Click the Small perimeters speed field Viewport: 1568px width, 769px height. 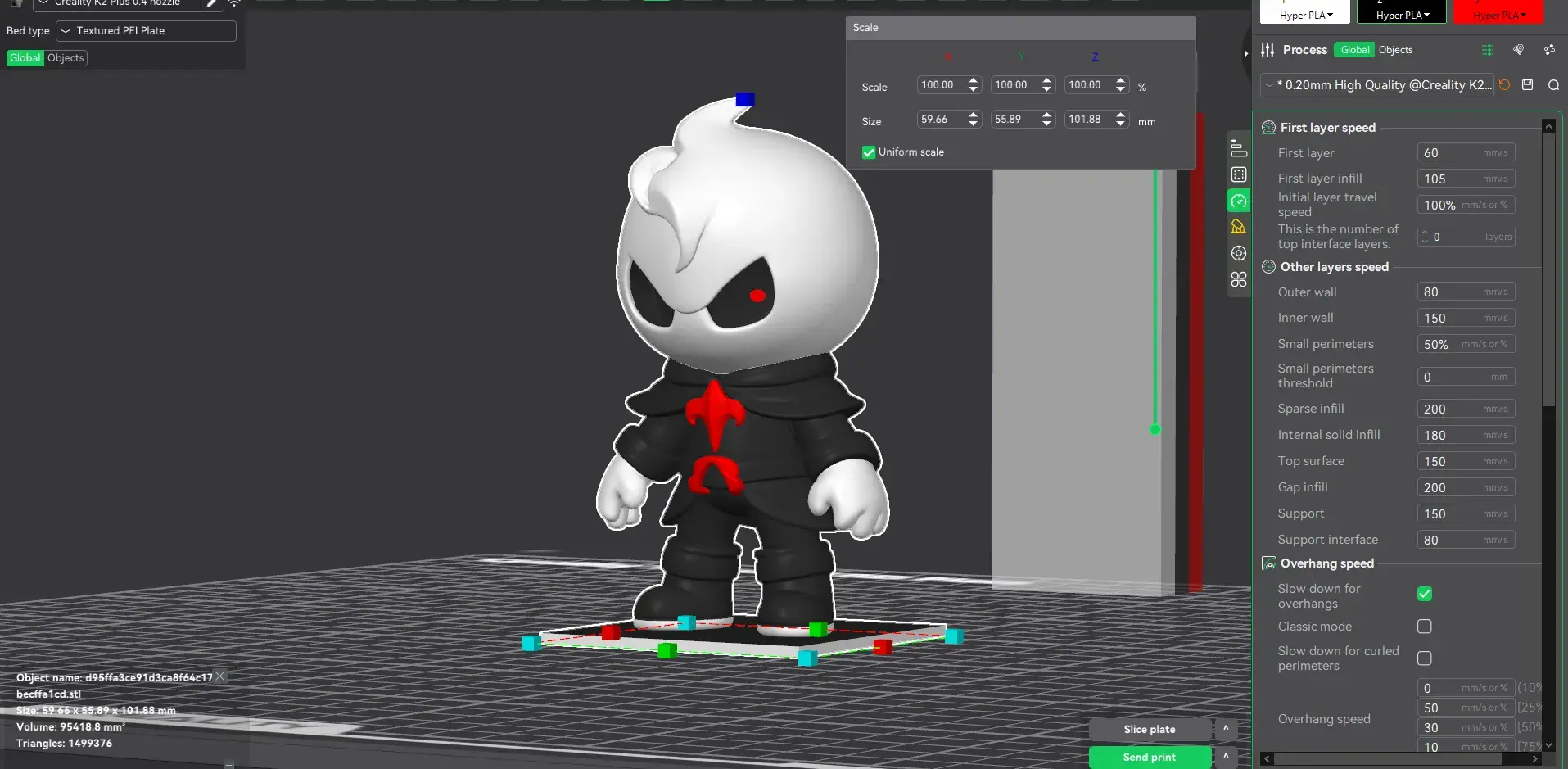[x=1466, y=344]
